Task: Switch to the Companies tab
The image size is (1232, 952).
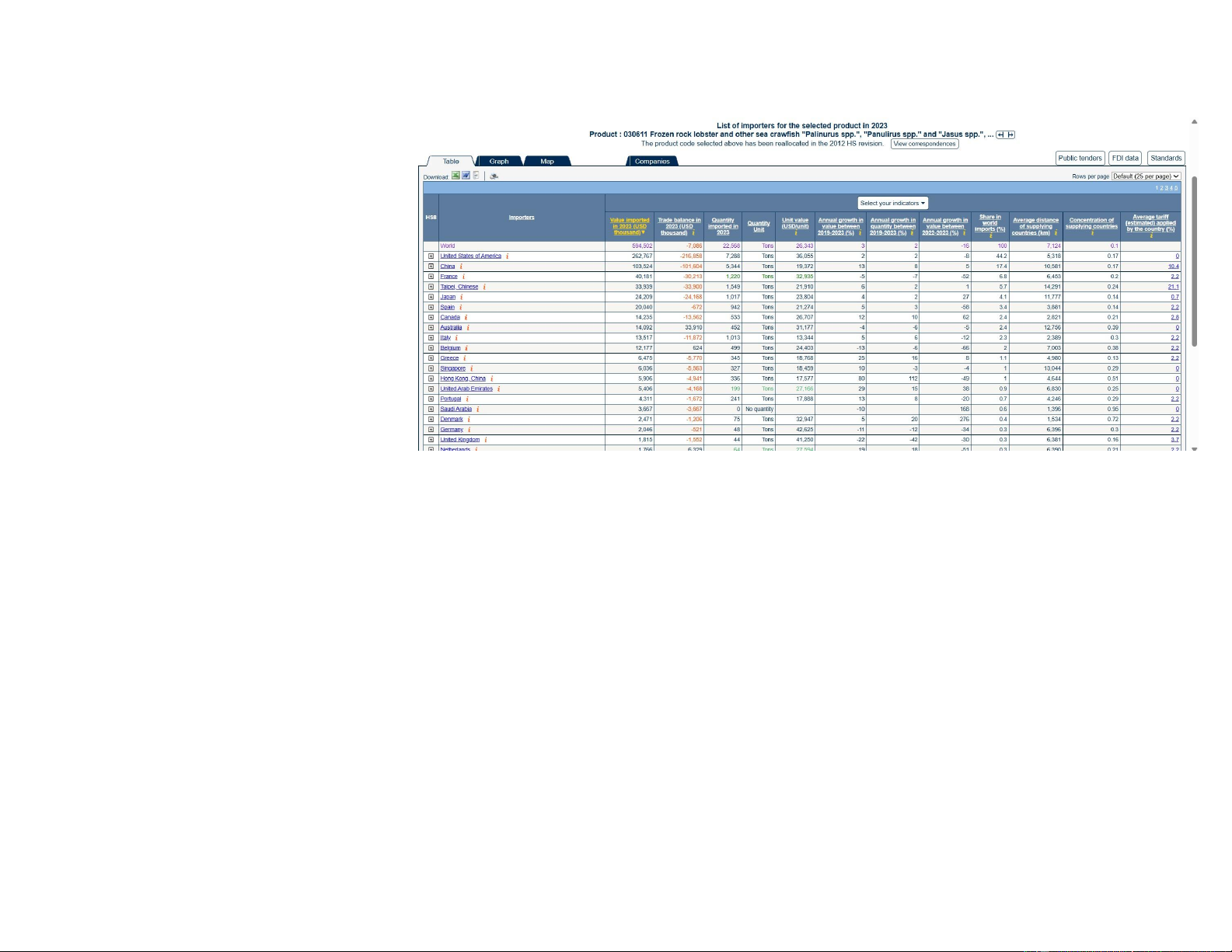Action: (x=652, y=162)
